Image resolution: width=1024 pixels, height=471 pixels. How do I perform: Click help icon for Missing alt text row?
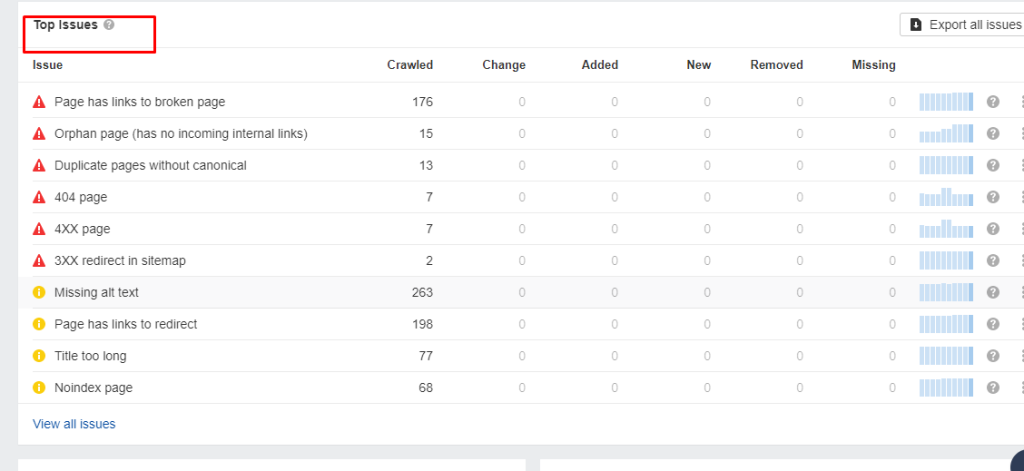pos(993,292)
